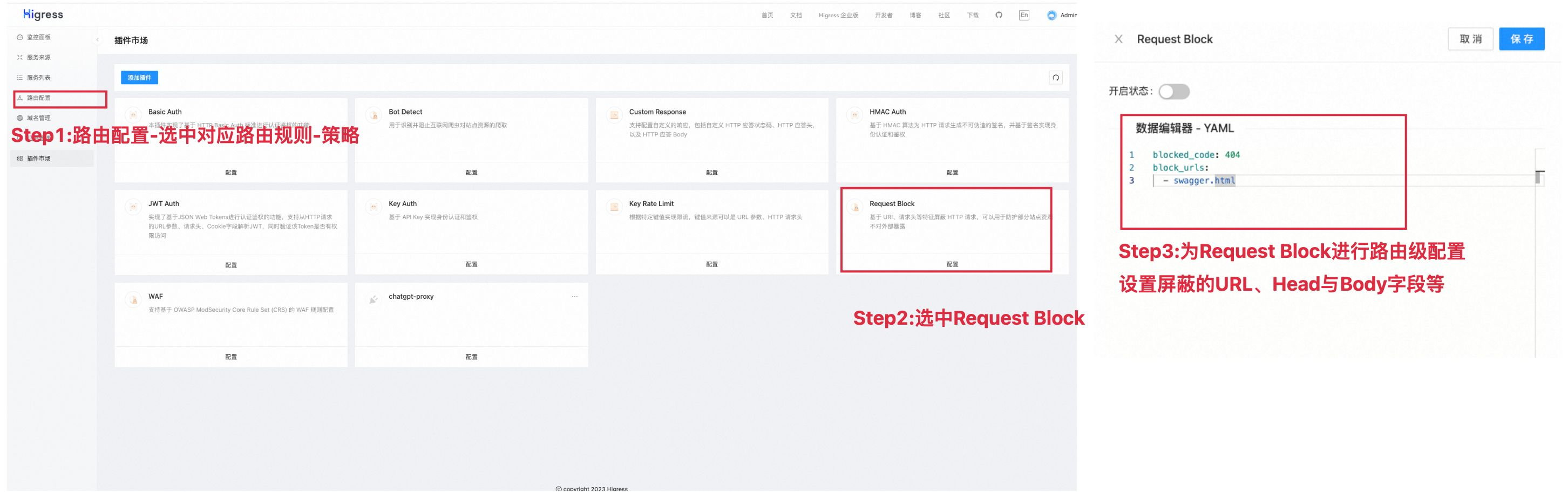
Task: Open the chatgpt-proxy more options menu
Action: click(x=575, y=297)
